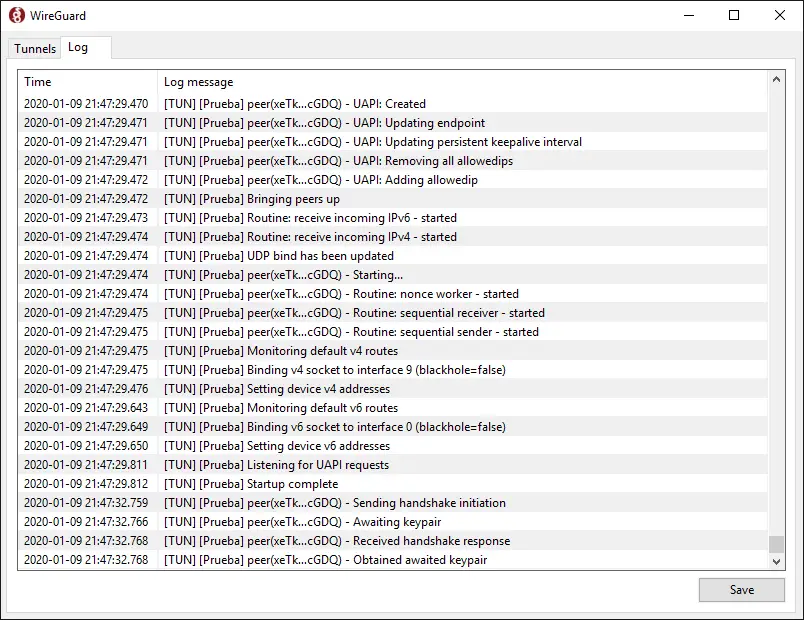Select 'sequential sender - started' log row
The width and height of the screenshot is (804, 620).
coord(393,331)
